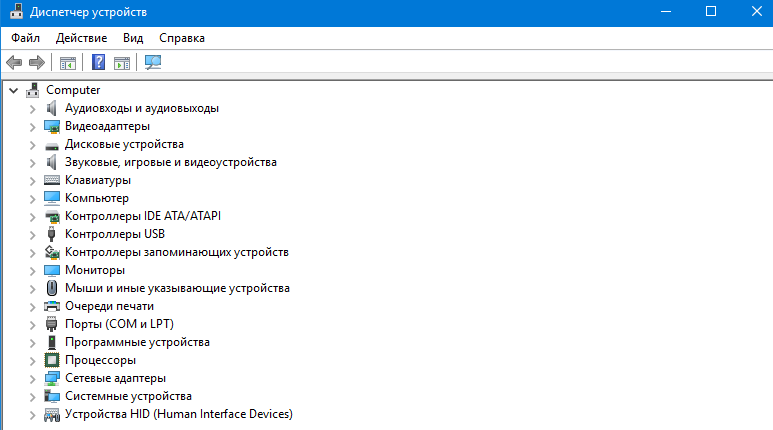Select the Дисковые устройства label text

click(x=124, y=144)
